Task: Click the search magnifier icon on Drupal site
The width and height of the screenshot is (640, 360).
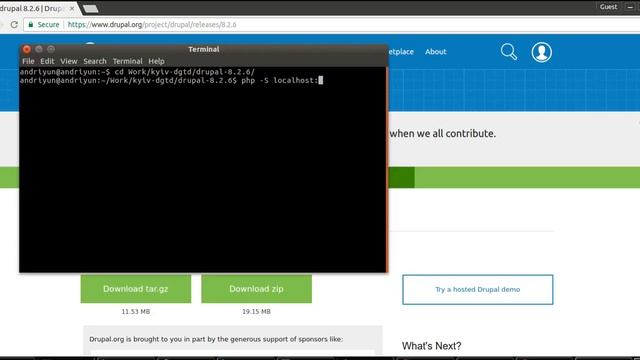Action: pos(509,52)
